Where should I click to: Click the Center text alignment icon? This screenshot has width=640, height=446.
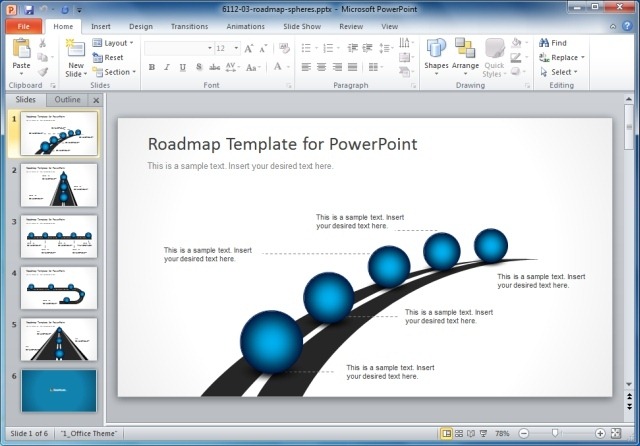coord(322,67)
